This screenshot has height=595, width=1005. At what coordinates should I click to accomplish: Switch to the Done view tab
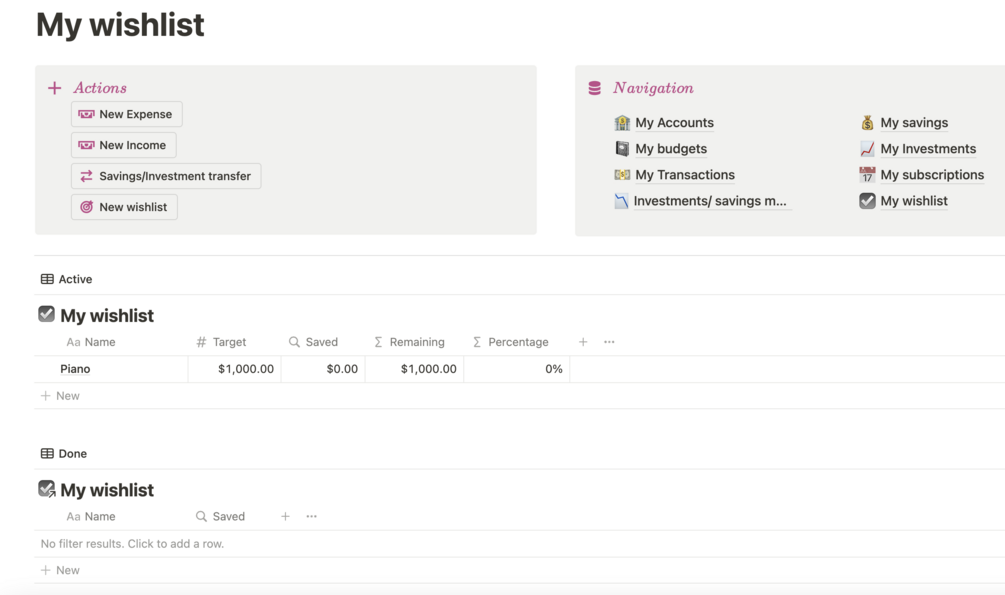(64, 453)
